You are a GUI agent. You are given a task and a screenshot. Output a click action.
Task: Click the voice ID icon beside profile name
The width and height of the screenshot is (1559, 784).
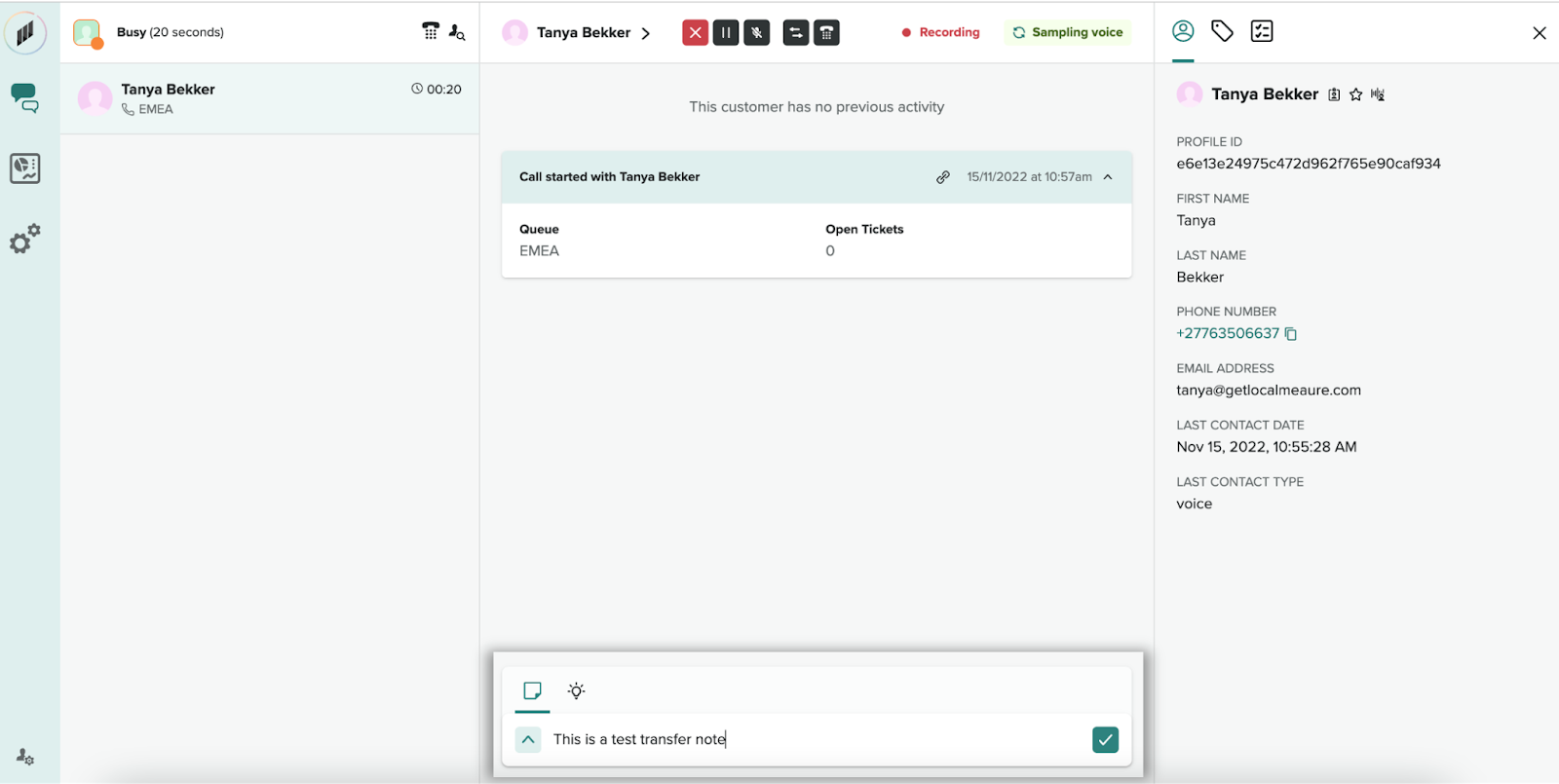click(1378, 94)
